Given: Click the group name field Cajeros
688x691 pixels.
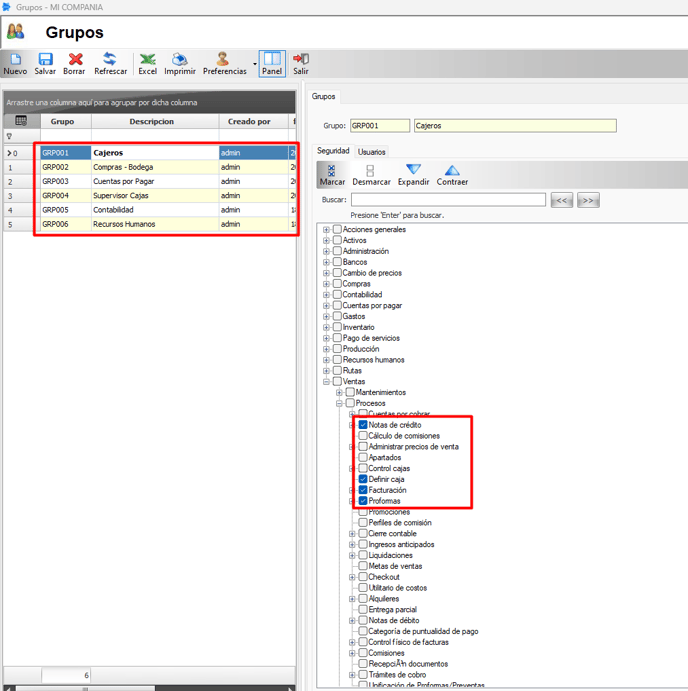Looking at the screenshot, I should [515, 126].
